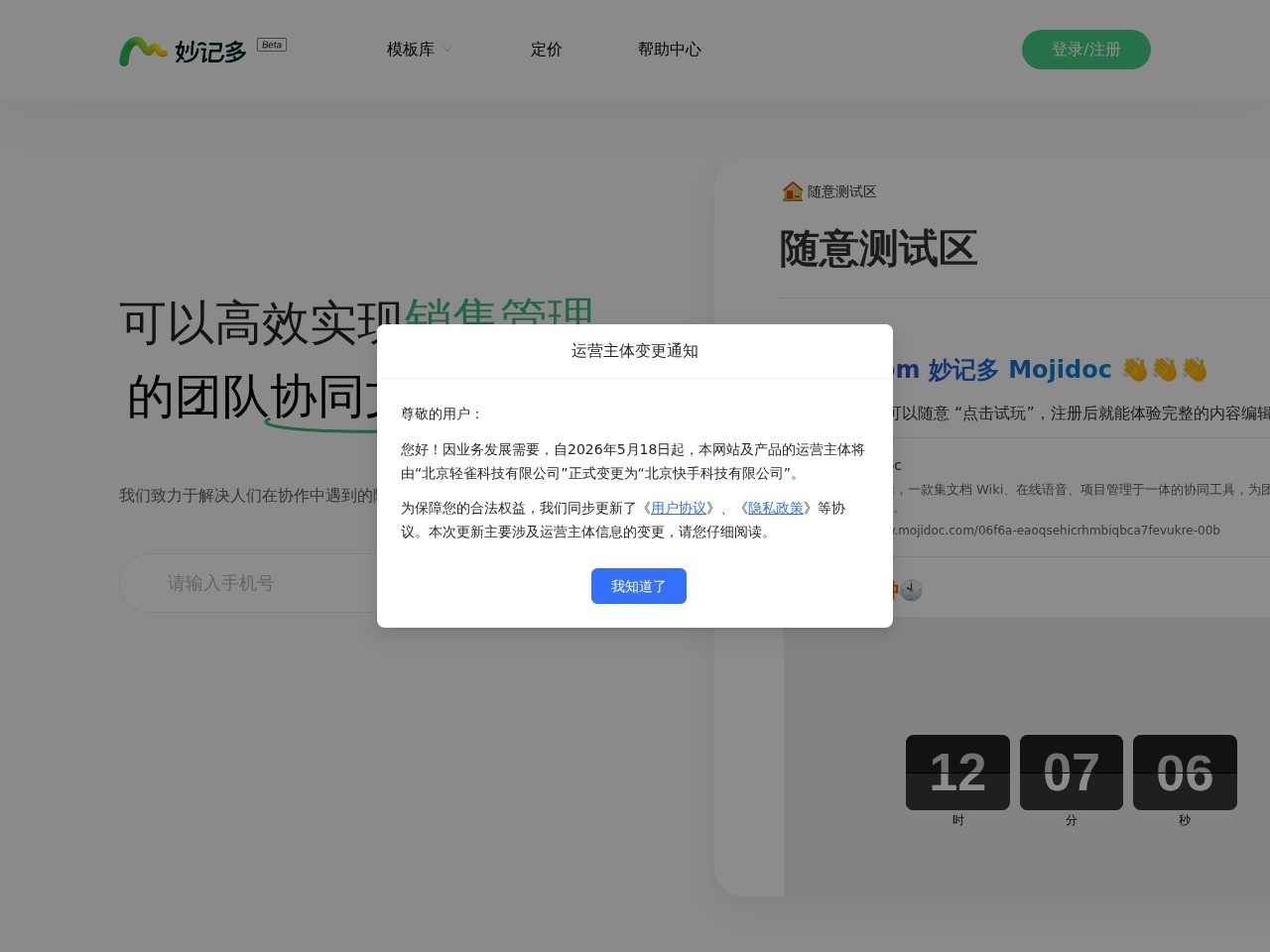Open the 帮助中心 menu item
The image size is (1270, 952).
tap(670, 50)
